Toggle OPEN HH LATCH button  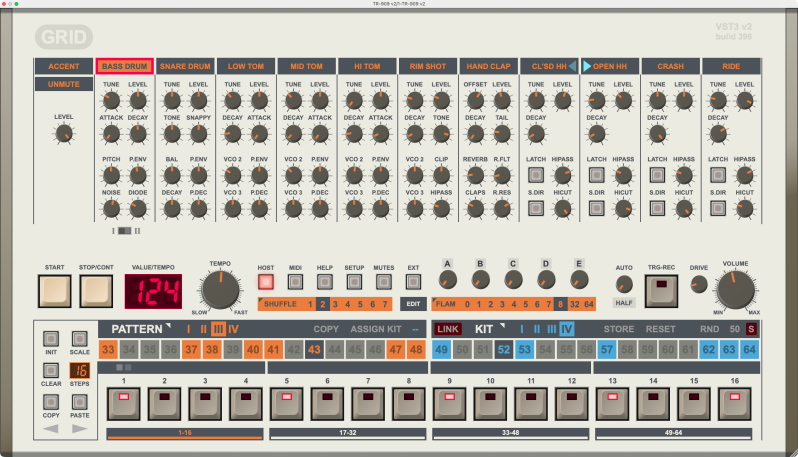pyautogui.click(x=596, y=175)
